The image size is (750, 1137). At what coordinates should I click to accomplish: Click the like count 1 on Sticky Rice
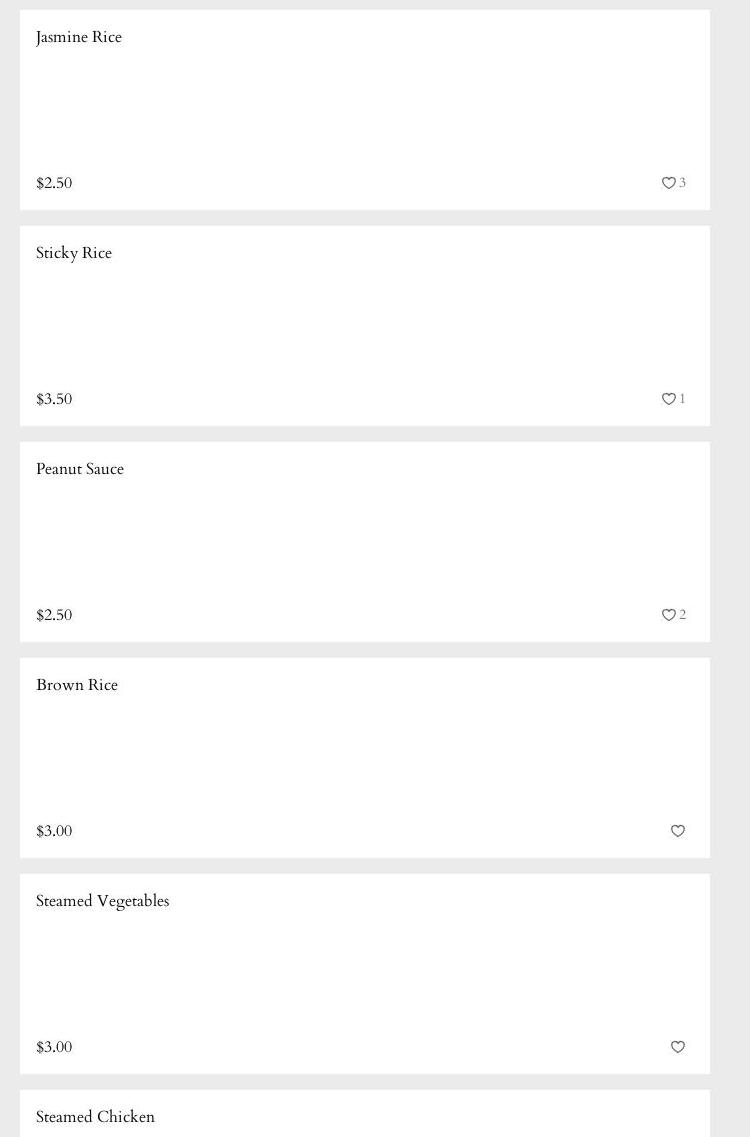(x=683, y=399)
